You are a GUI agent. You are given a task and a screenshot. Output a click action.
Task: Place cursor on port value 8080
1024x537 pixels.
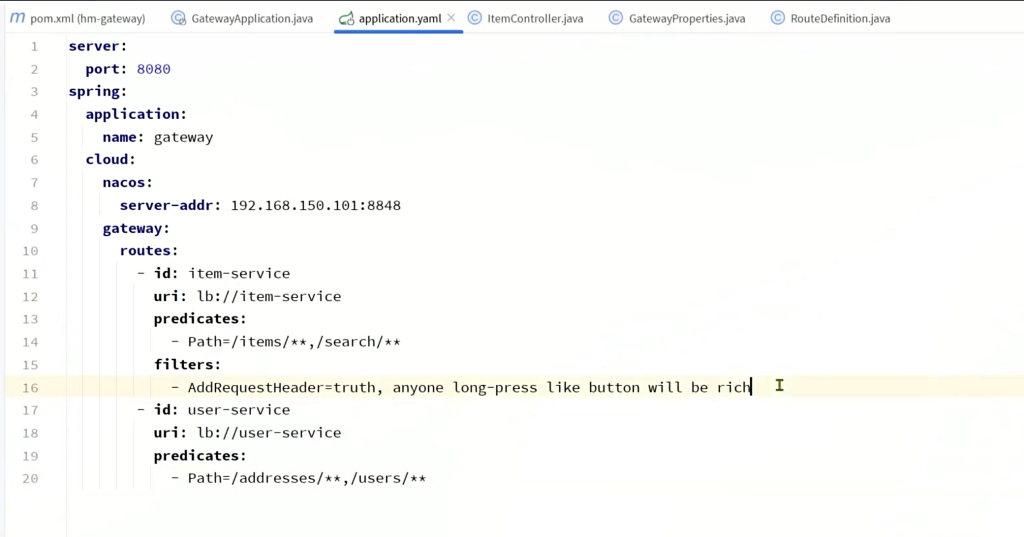pos(154,69)
